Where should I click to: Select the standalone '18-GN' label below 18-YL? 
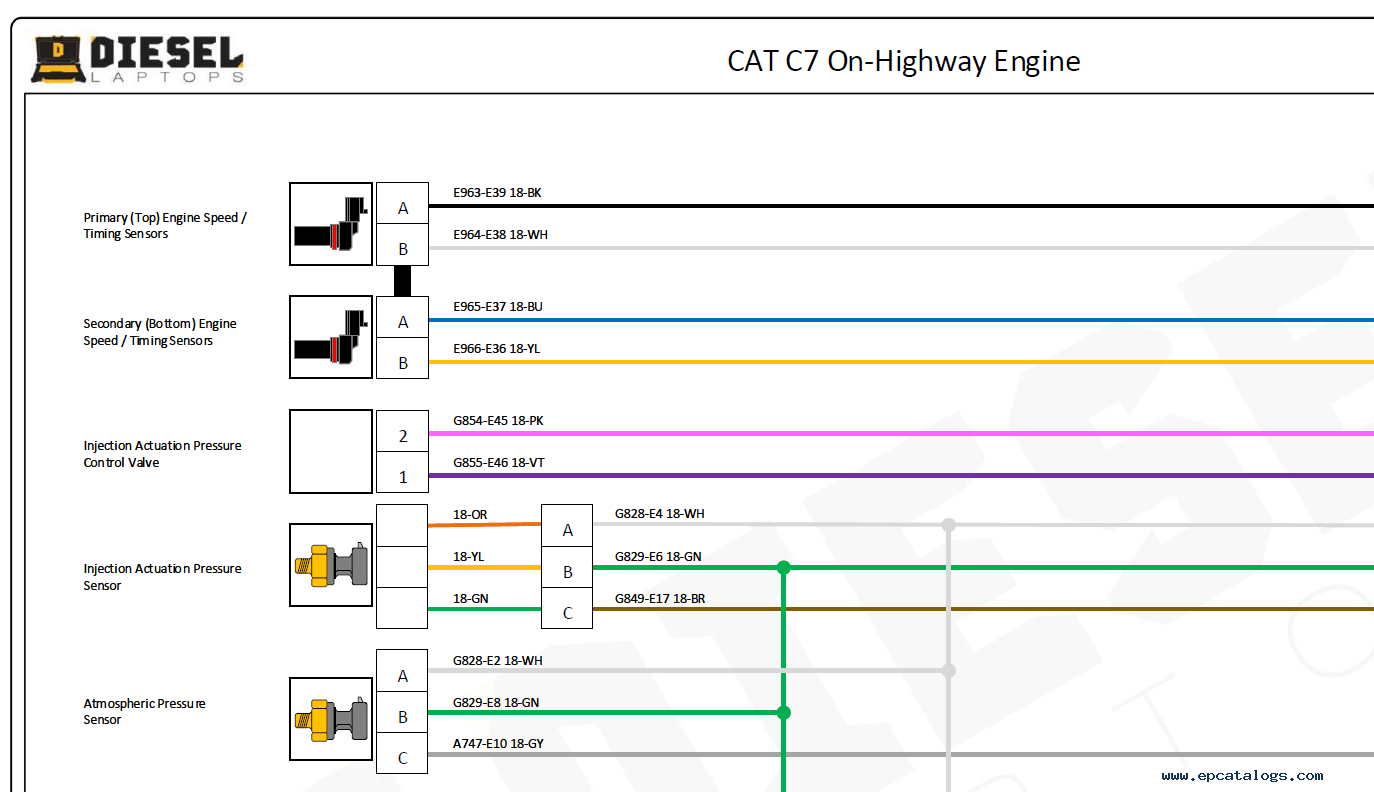tap(470, 598)
